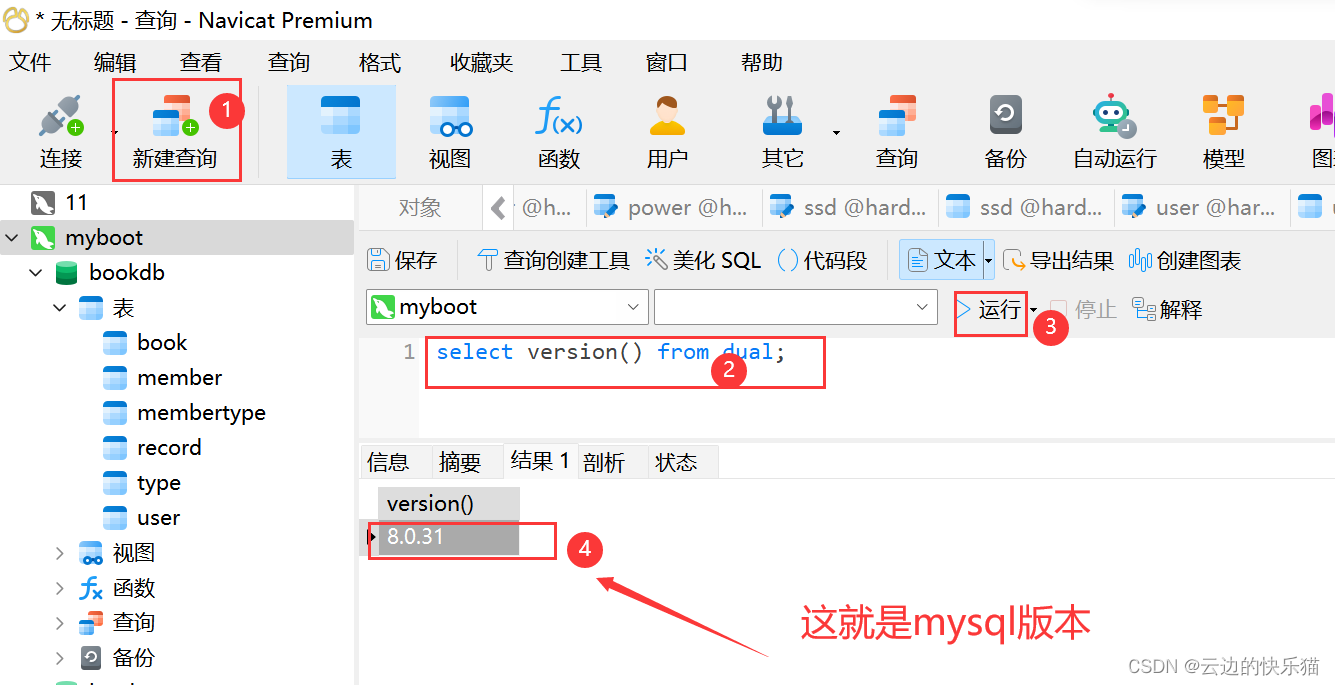
Task: Open the Backup (备份) toolbar icon
Action: (x=1005, y=132)
